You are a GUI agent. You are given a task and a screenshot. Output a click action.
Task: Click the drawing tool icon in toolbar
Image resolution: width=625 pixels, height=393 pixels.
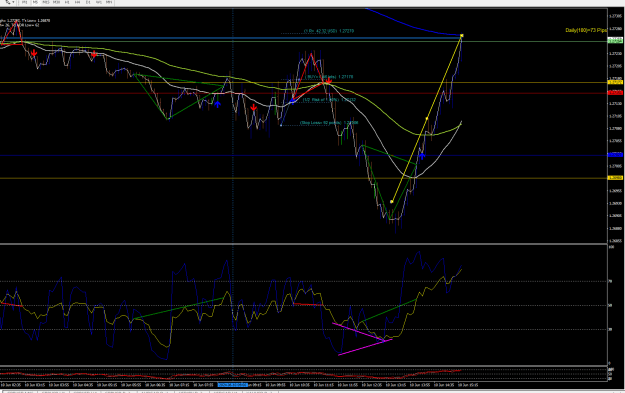point(8,2)
